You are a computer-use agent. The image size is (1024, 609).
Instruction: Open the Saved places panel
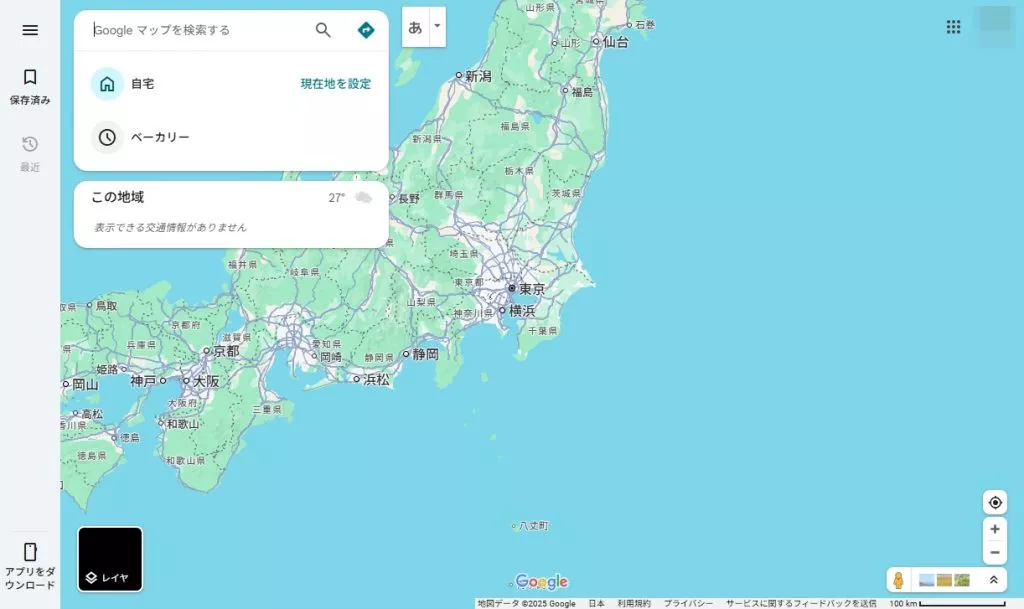tap(30, 87)
